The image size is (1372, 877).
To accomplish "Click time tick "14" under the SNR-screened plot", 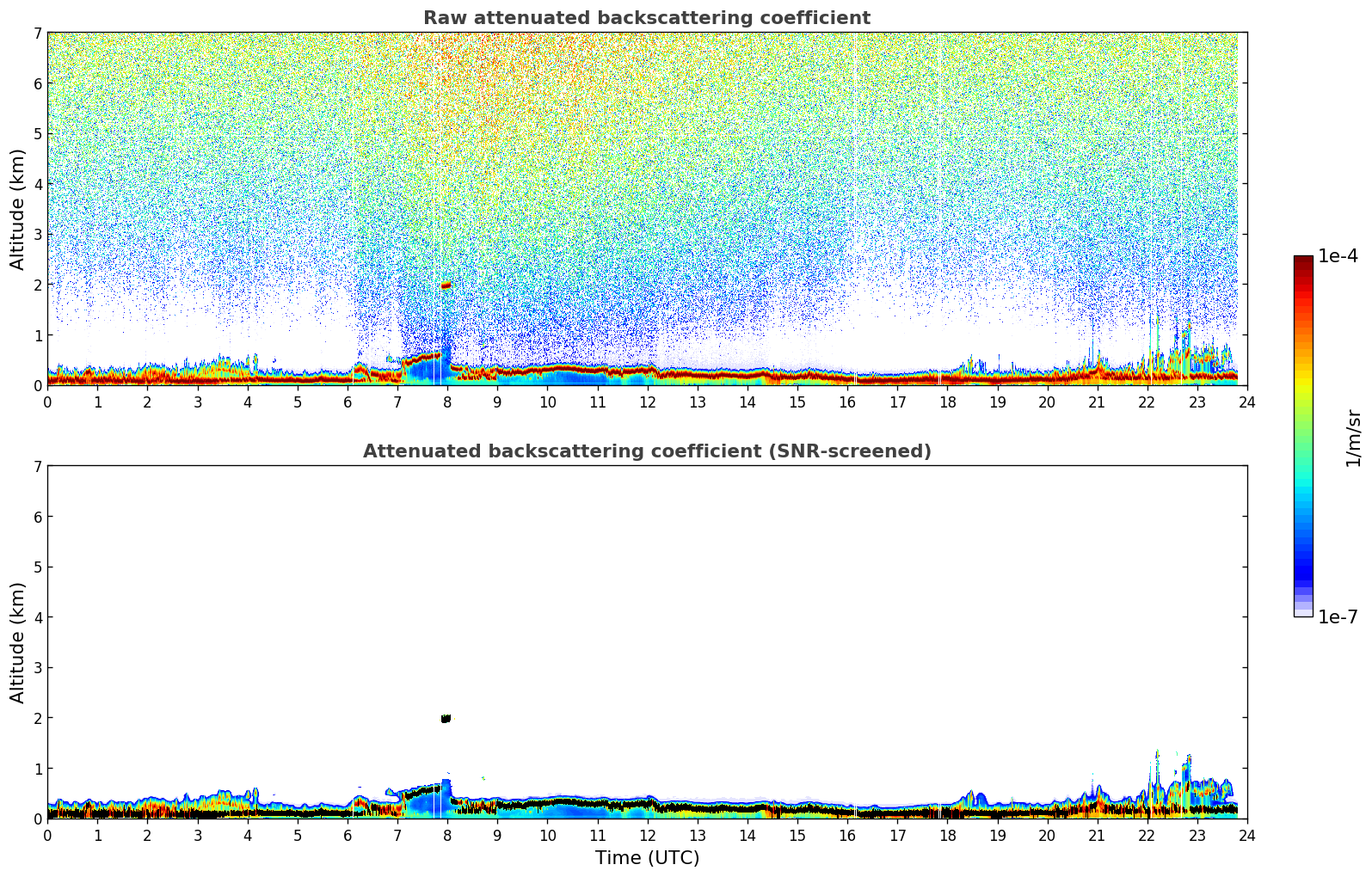I will [748, 835].
